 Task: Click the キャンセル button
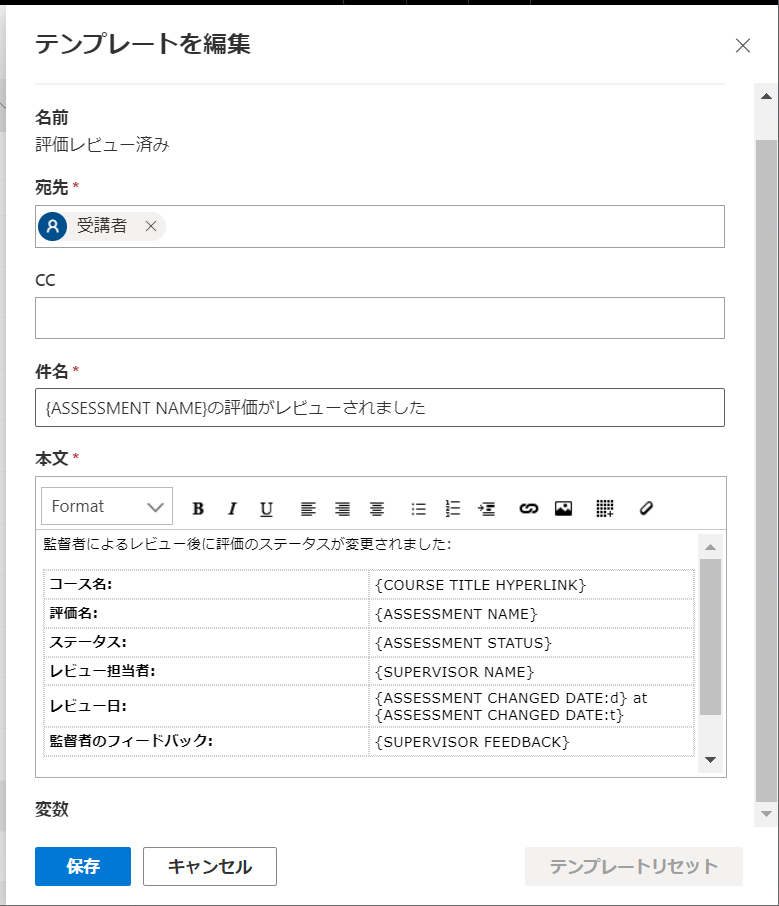210,866
